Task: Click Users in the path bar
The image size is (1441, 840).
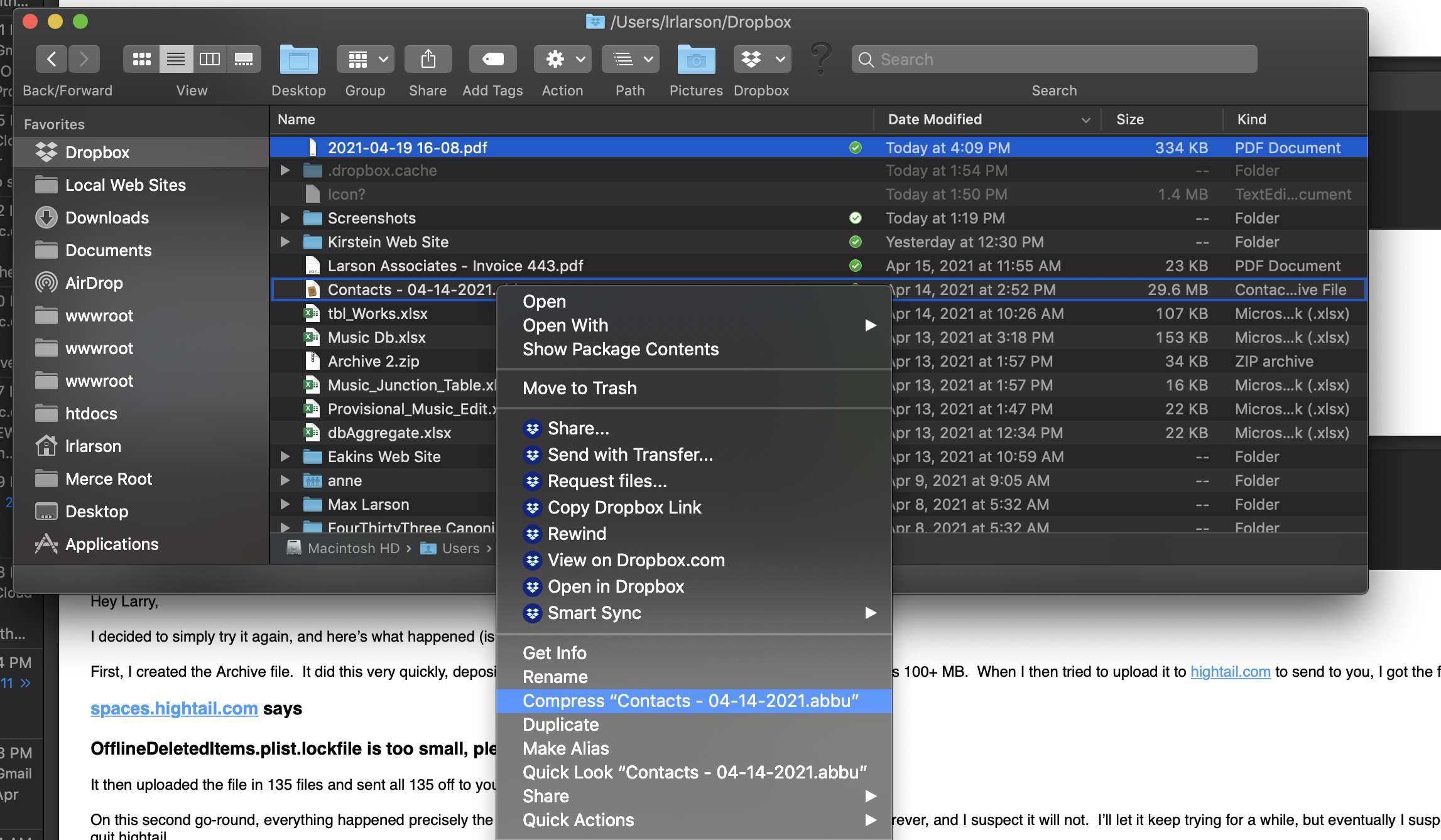Action: coord(450,549)
